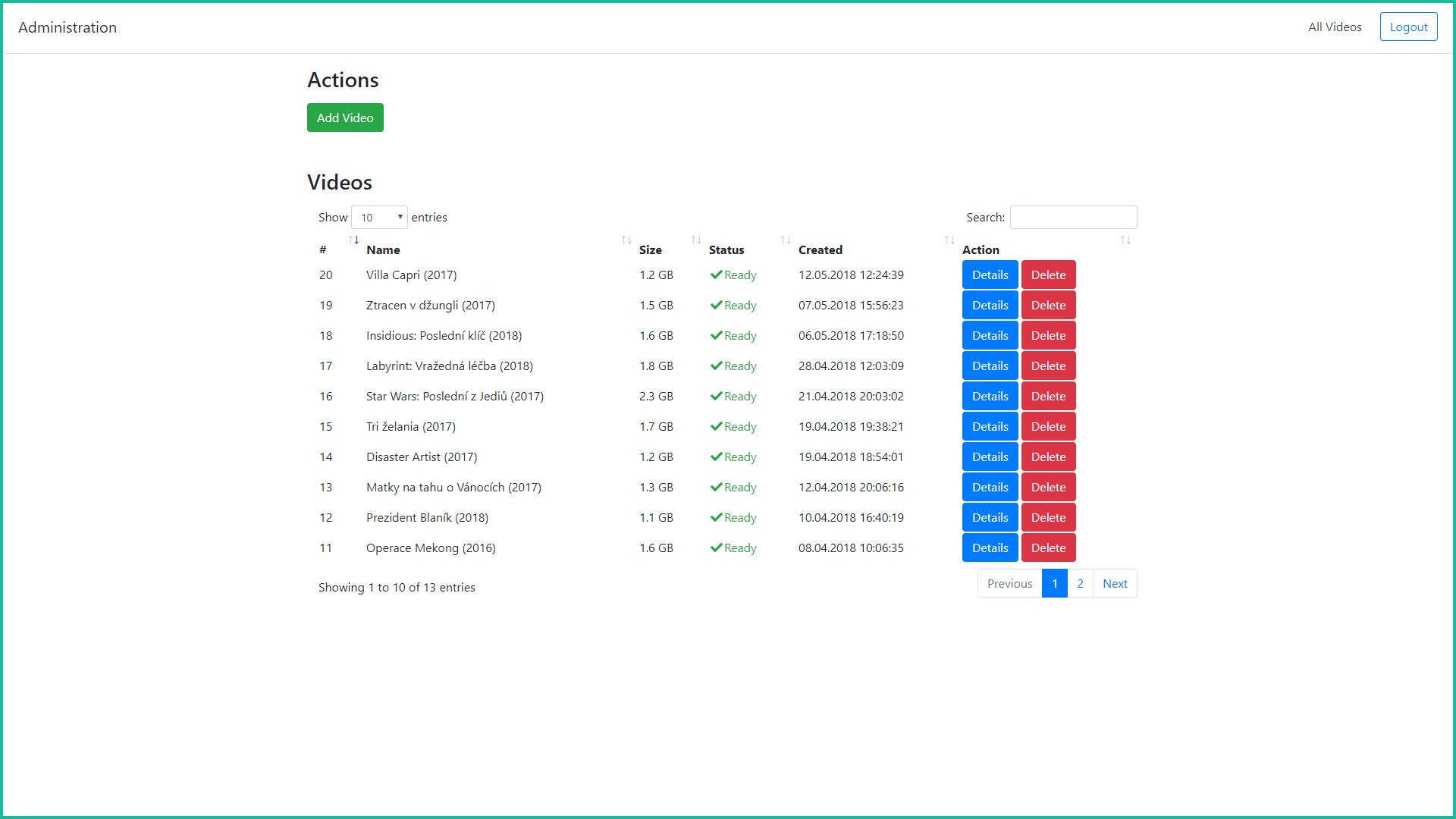Delete Prezident Blaník (2018) entry

point(1048,518)
